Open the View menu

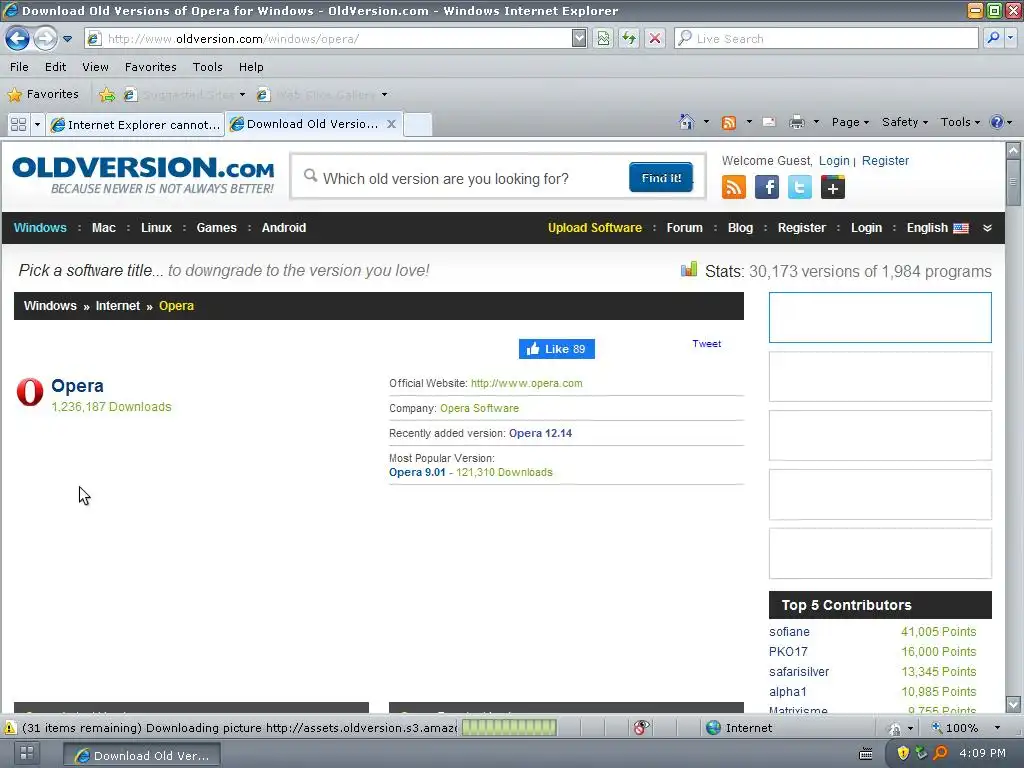coord(95,67)
